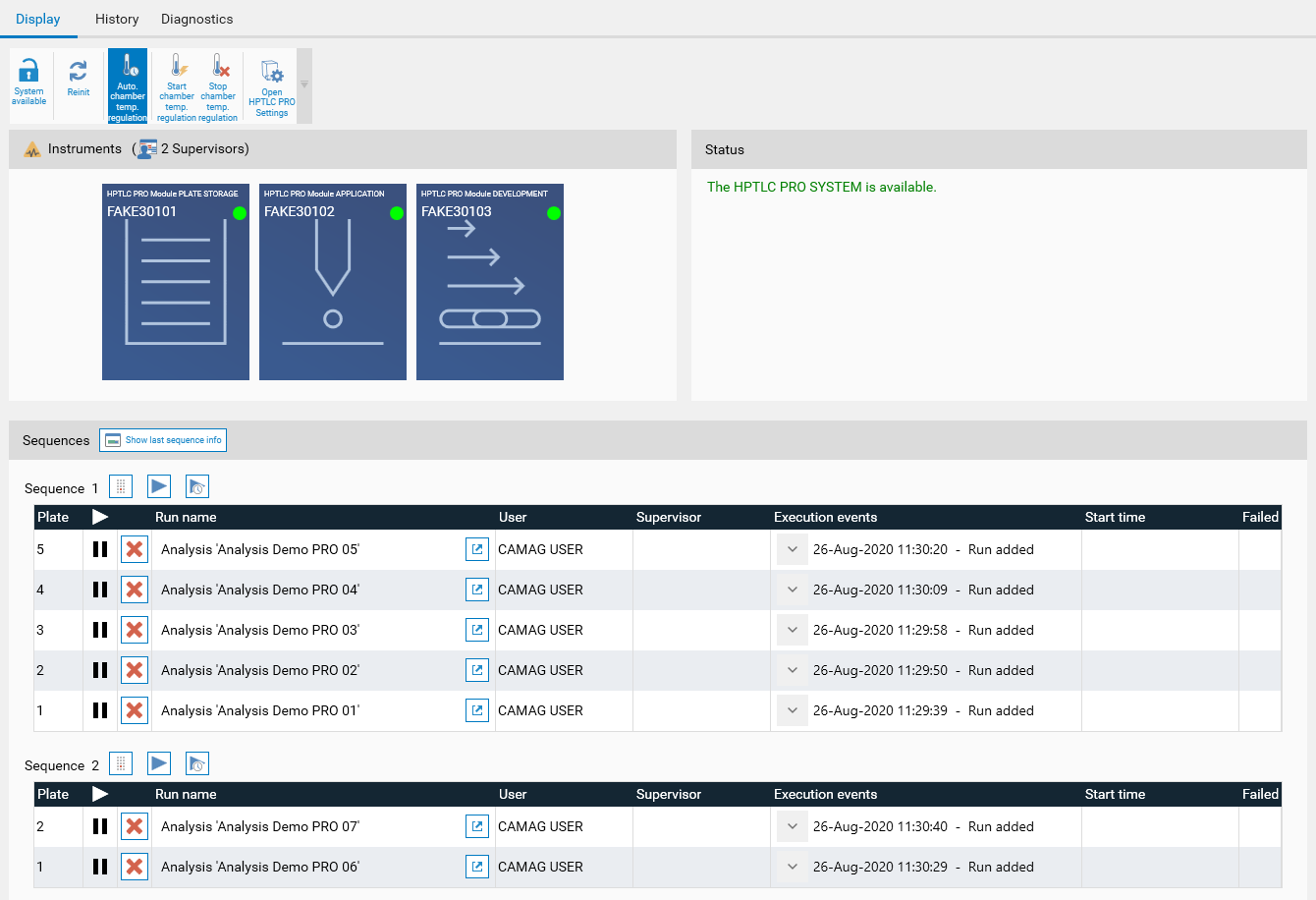Toggle Auto. chamber temp. regulation
The width and height of the screenshot is (1316, 900).
click(x=128, y=85)
